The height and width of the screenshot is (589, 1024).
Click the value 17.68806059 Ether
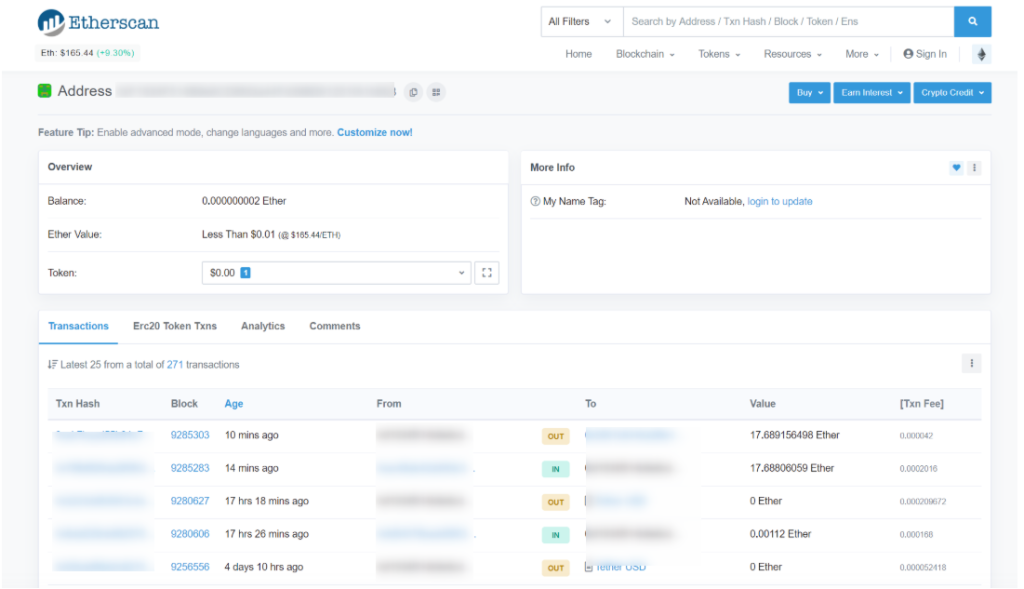[x=792, y=468]
